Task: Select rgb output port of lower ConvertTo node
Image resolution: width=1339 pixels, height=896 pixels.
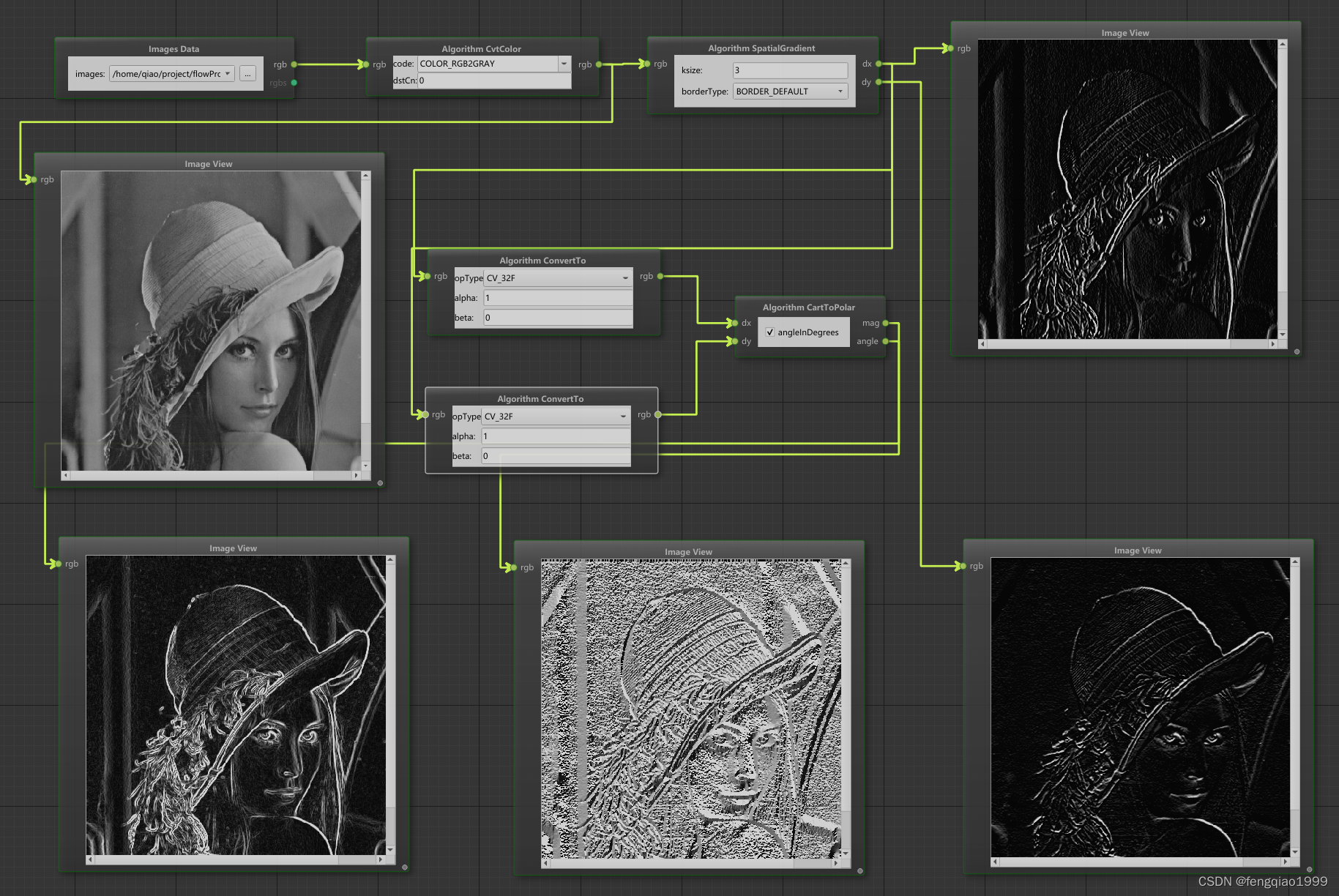Action: [658, 414]
